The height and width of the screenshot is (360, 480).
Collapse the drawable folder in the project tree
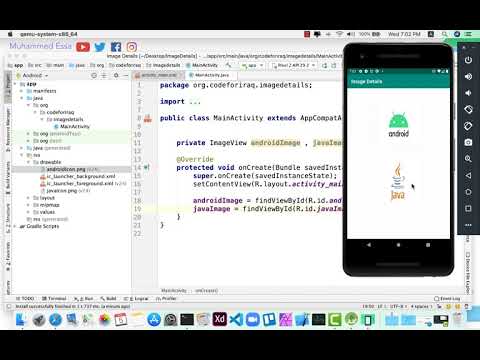coord(28,162)
